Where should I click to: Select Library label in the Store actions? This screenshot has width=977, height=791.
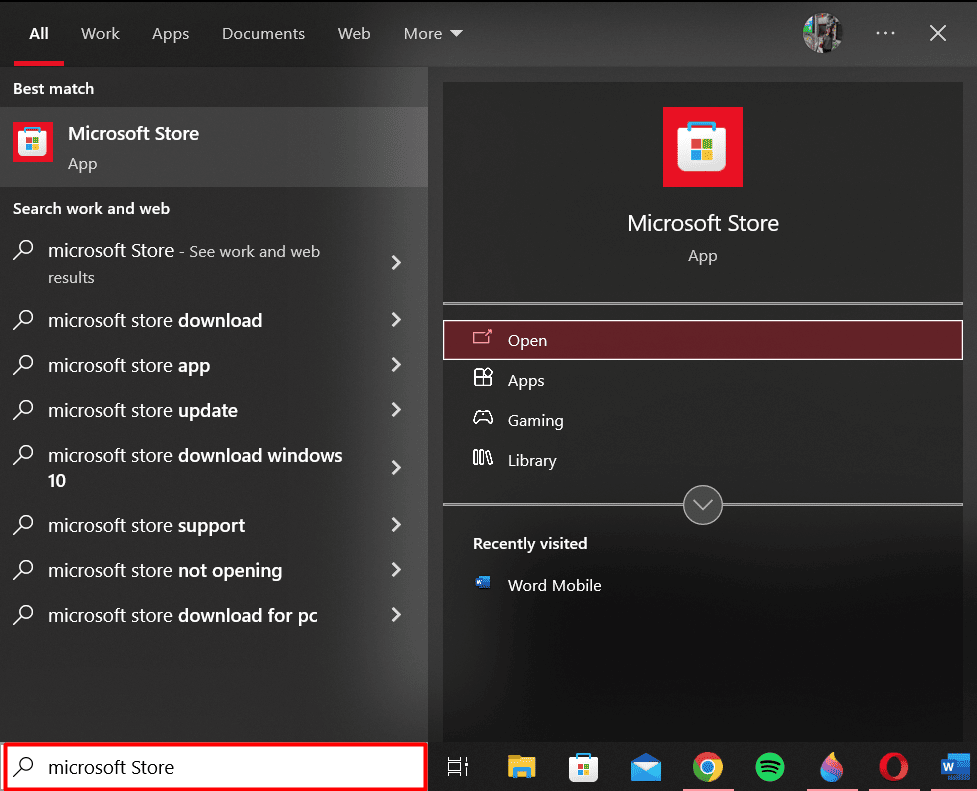coord(531,461)
